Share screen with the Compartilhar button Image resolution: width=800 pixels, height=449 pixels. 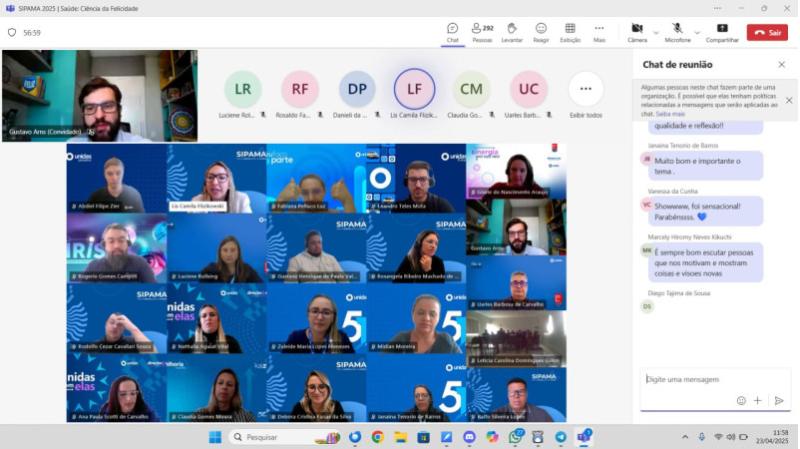coord(722,33)
